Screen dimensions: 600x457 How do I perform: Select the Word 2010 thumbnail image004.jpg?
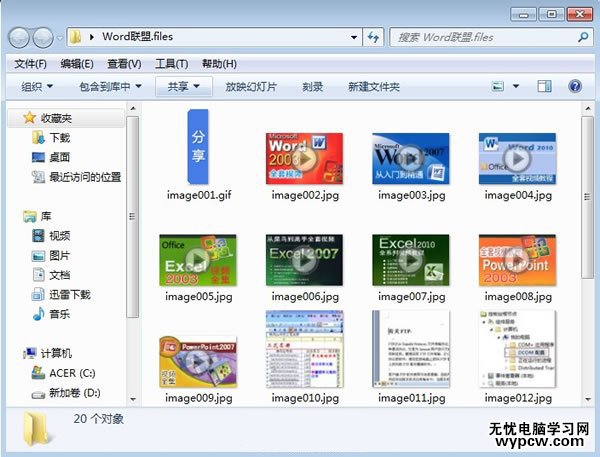point(517,158)
